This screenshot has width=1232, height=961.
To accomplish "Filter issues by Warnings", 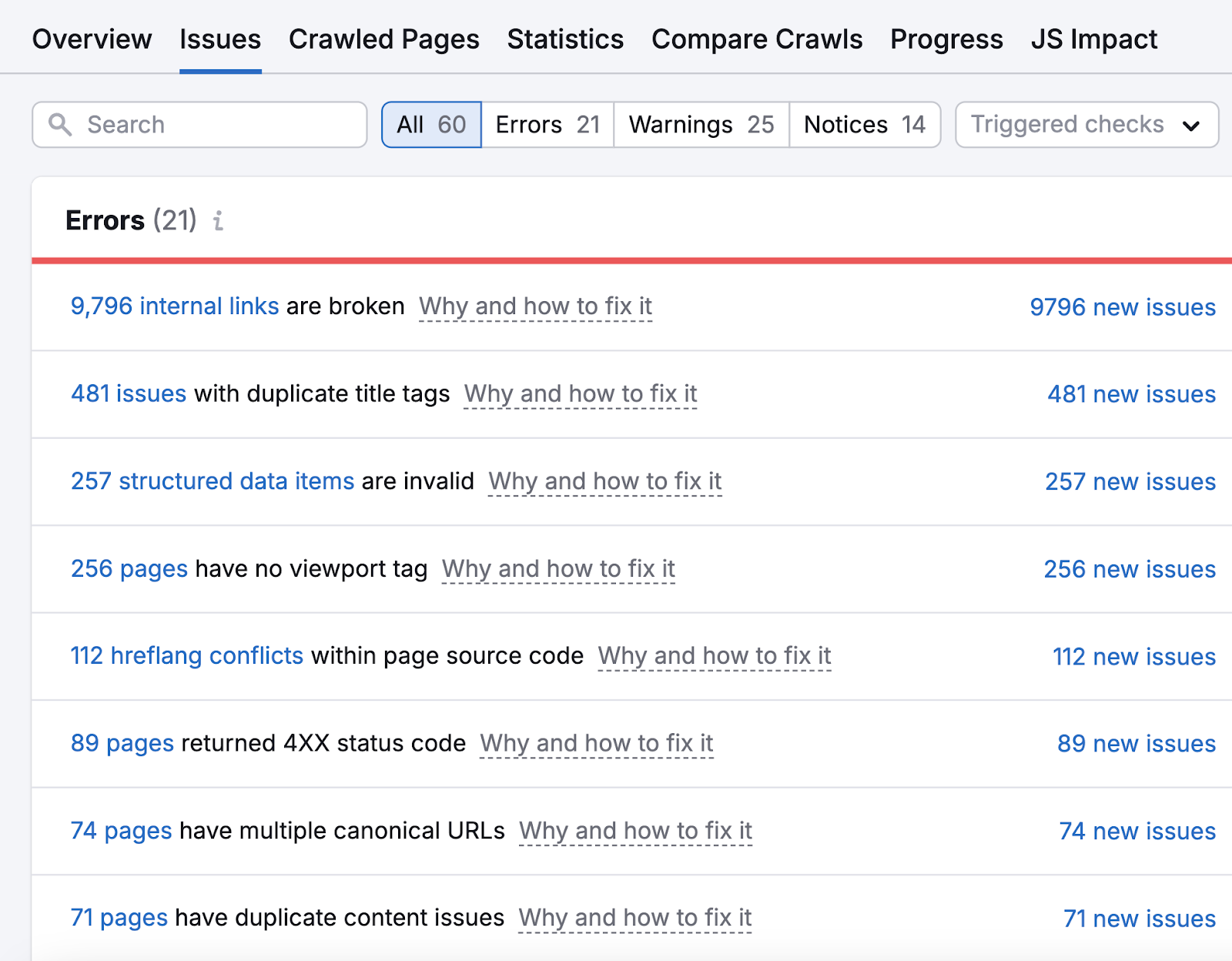I will point(701,124).
